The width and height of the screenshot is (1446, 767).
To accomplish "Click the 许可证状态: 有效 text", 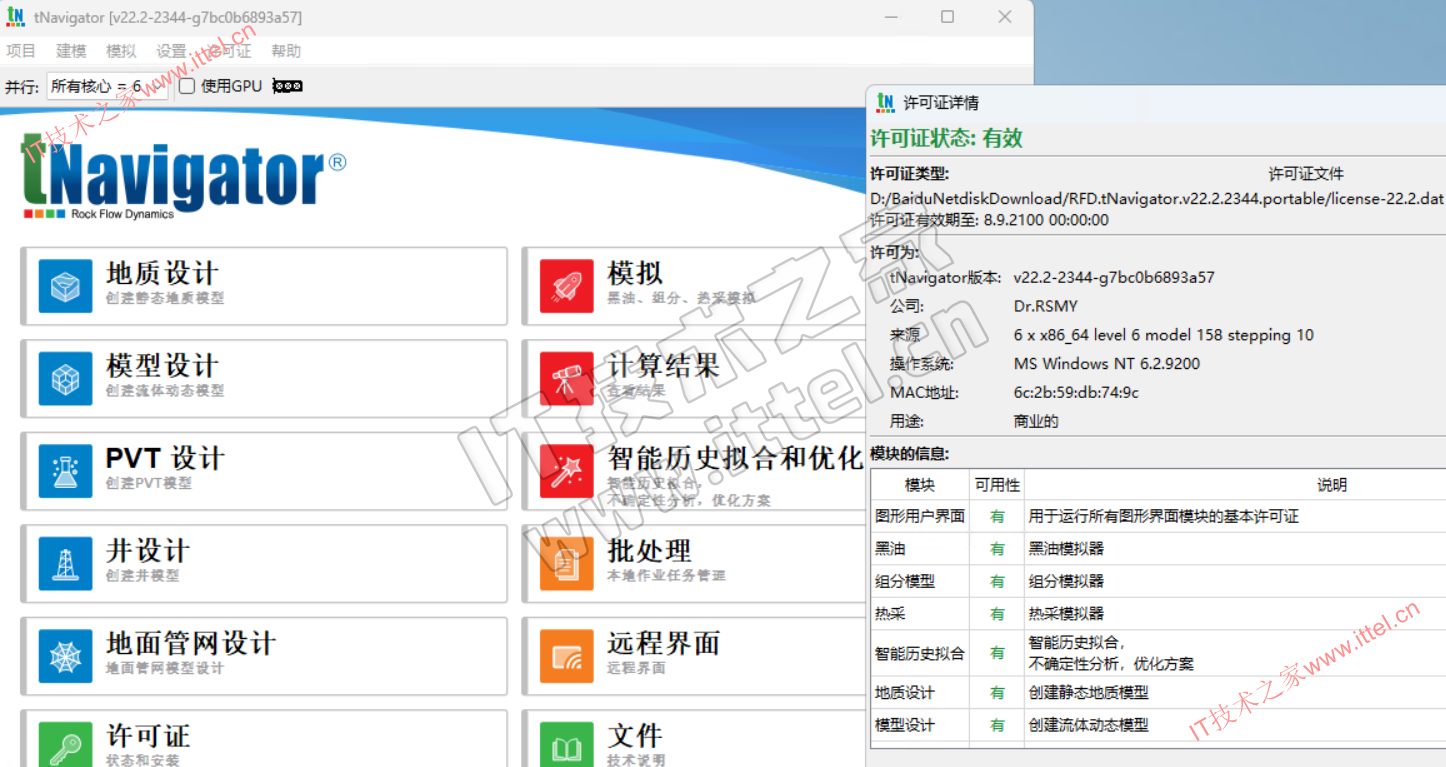I will [946, 138].
